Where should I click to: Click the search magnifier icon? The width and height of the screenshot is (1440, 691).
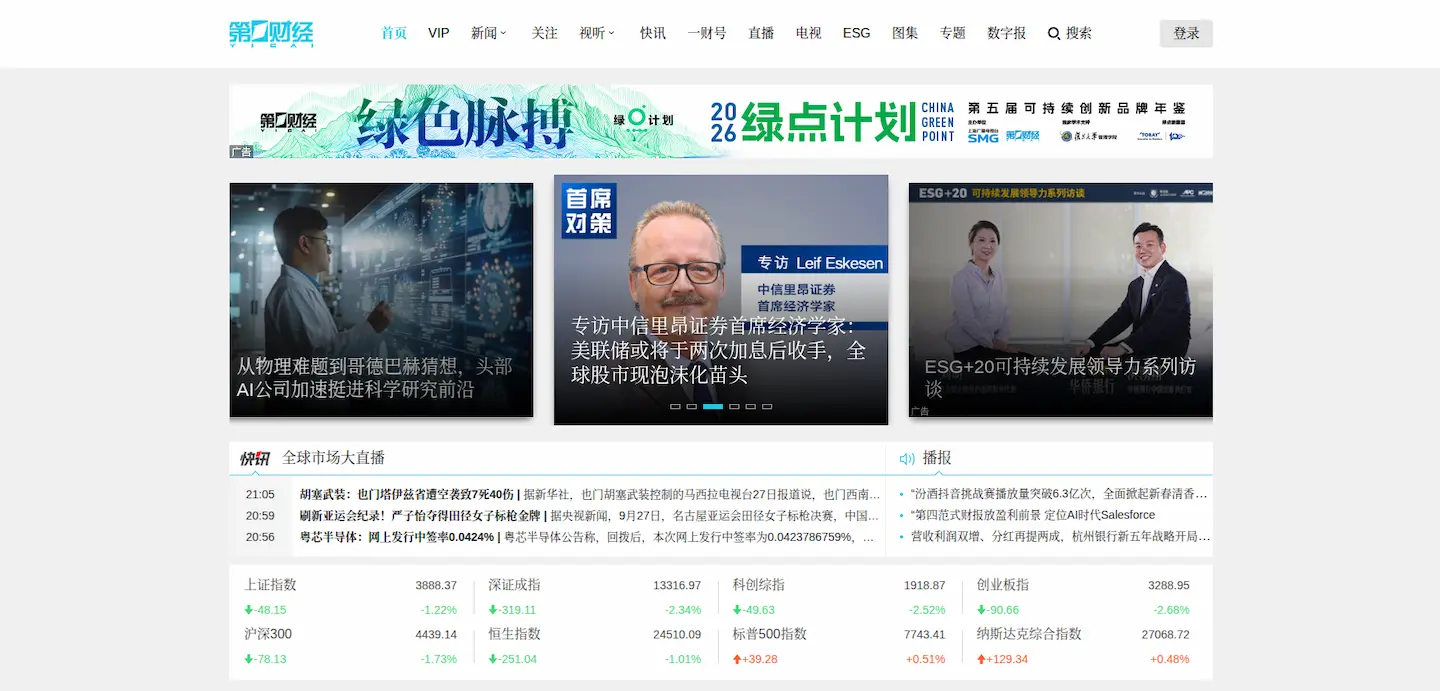pos(1054,34)
